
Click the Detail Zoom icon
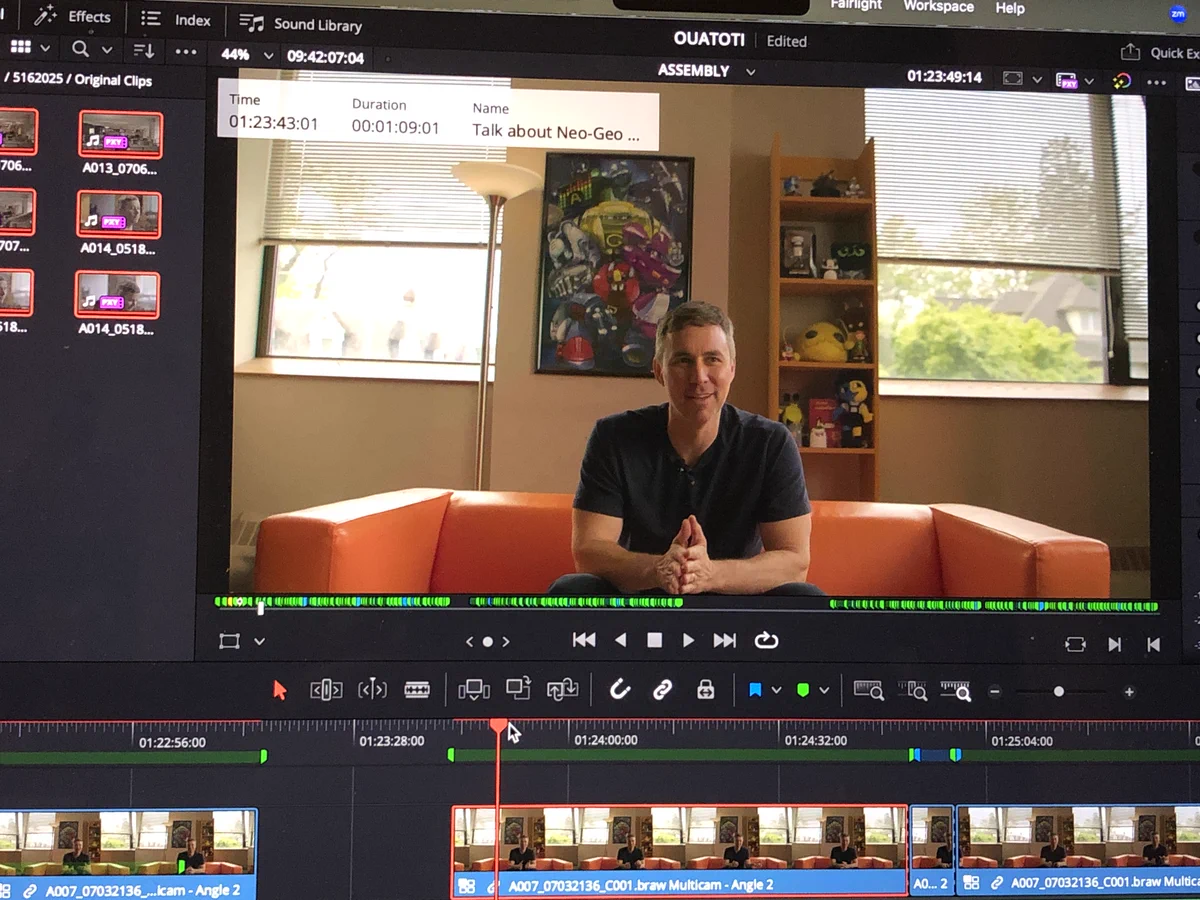tap(912, 690)
